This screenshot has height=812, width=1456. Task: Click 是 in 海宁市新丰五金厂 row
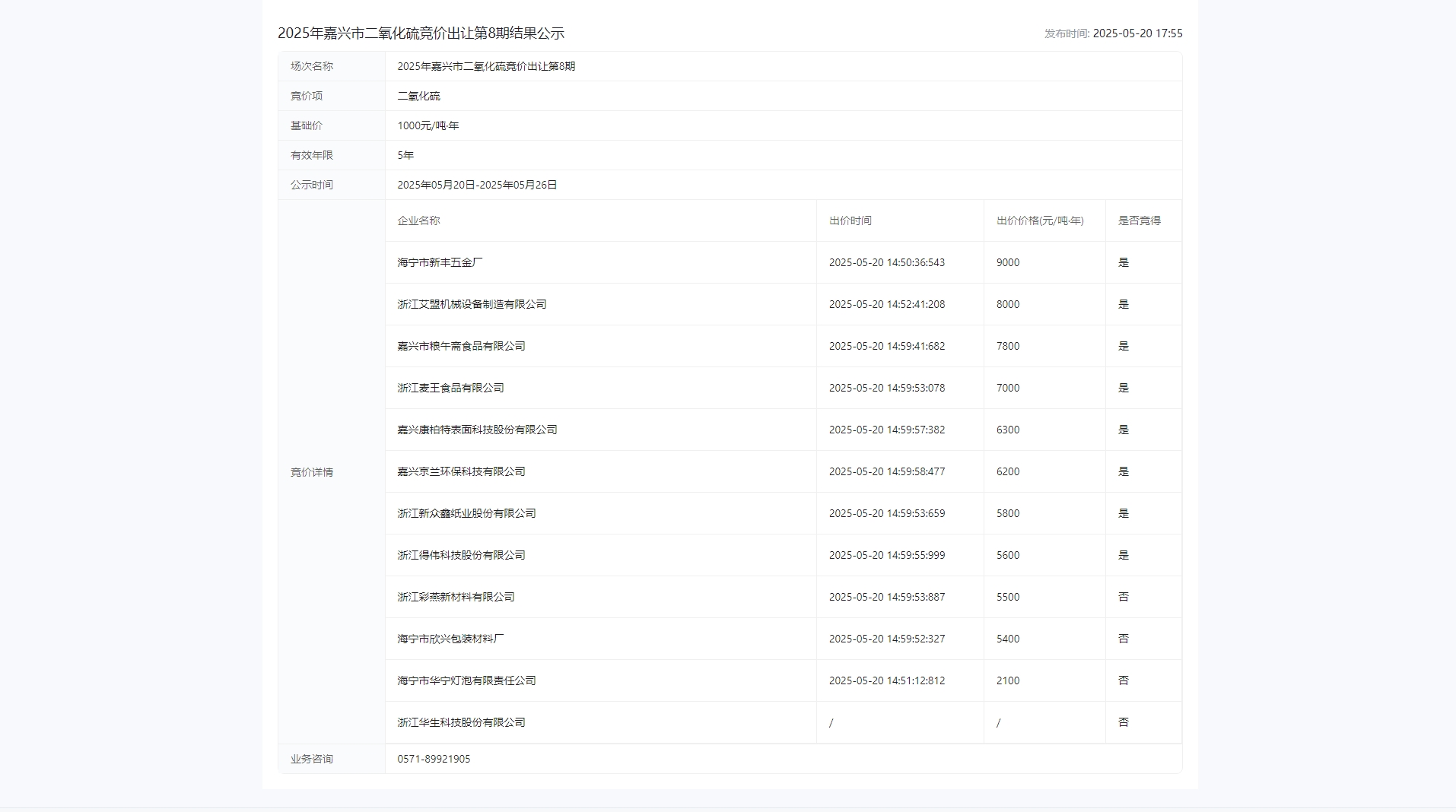(x=1124, y=262)
